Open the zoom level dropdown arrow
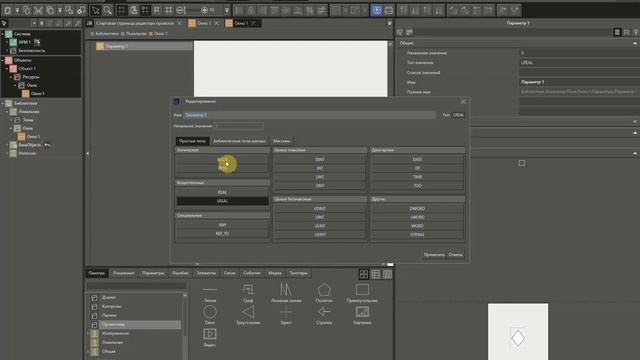This screenshot has width=640, height=360. 227,10
